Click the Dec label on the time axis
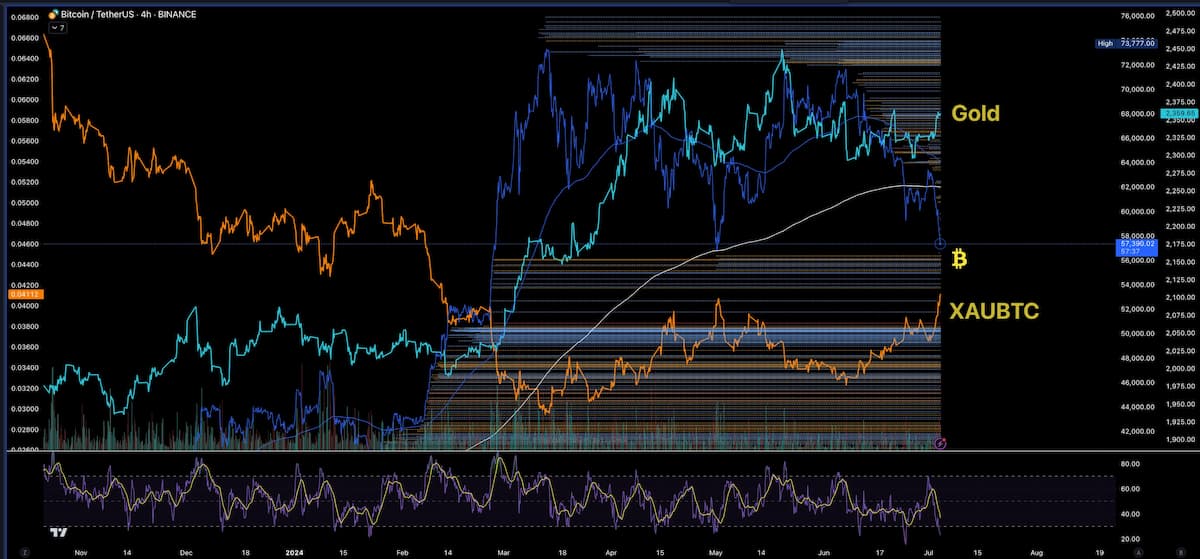The width and height of the screenshot is (1200, 559). (185, 551)
